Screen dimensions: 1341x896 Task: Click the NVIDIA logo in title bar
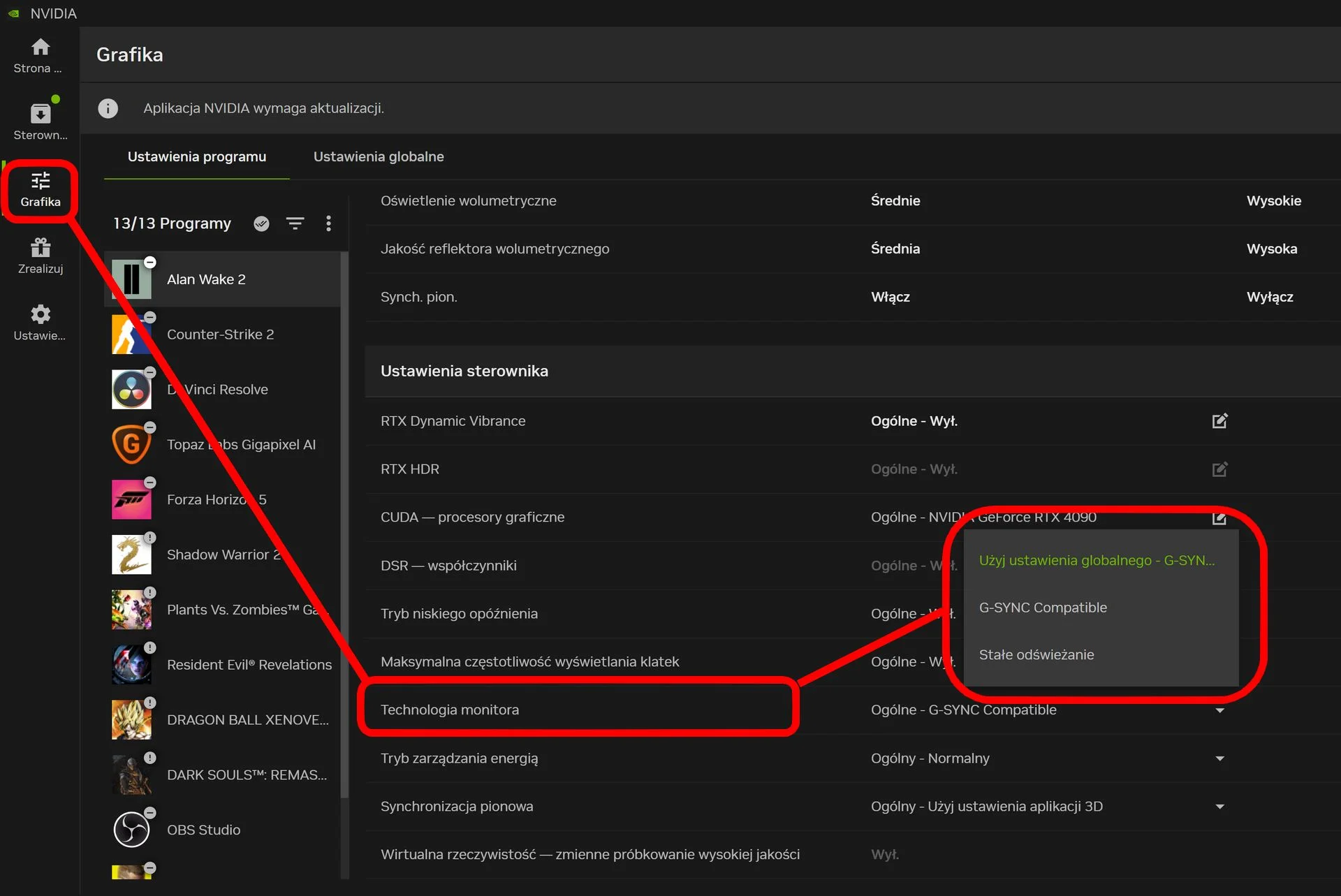pos(13,13)
